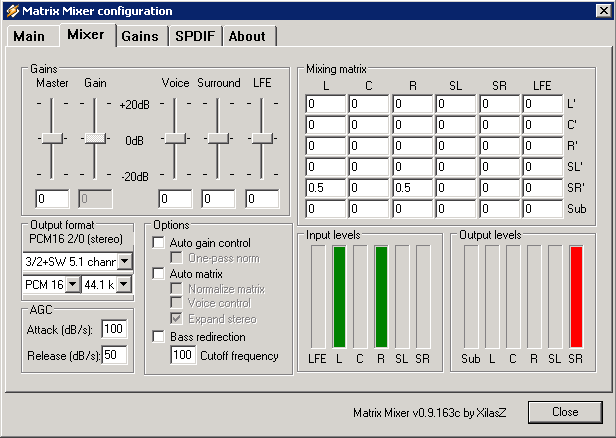Click the Master gain value field
Image resolution: width=616 pixels, height=438 pixels.
click(52, 199)
